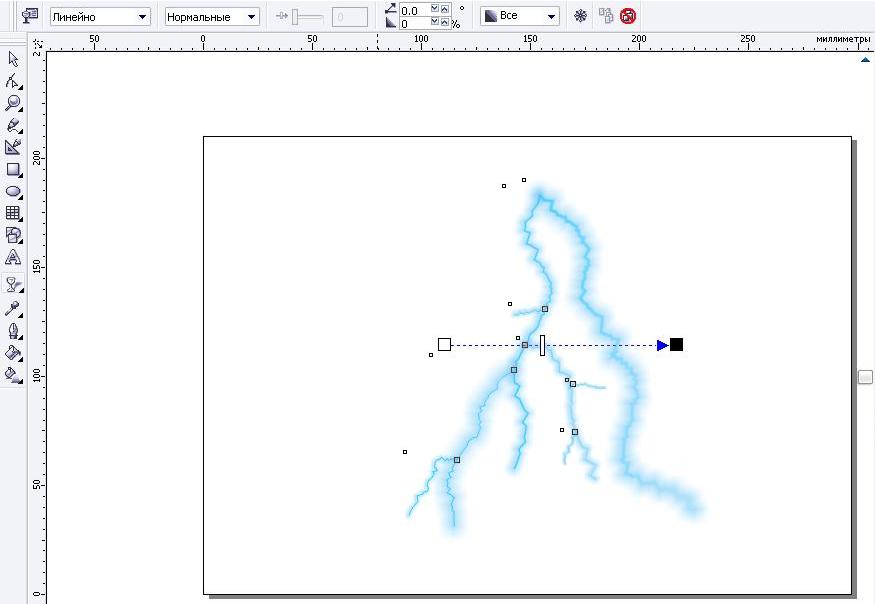Viewport: 875px width, 604px height.
Task: Decrease the transparency angle value
Action: [x=435, y=9]
